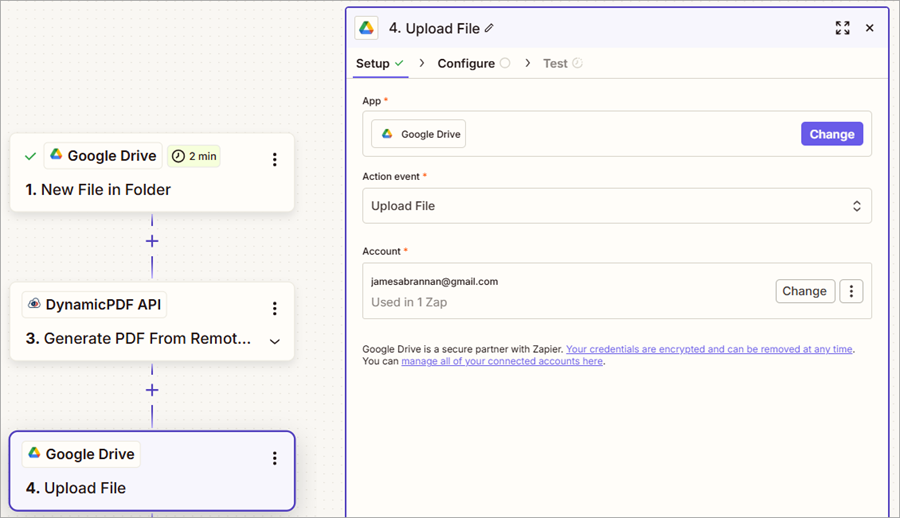
Task: Add a step below New File in Folder
Action: (152, 241)
